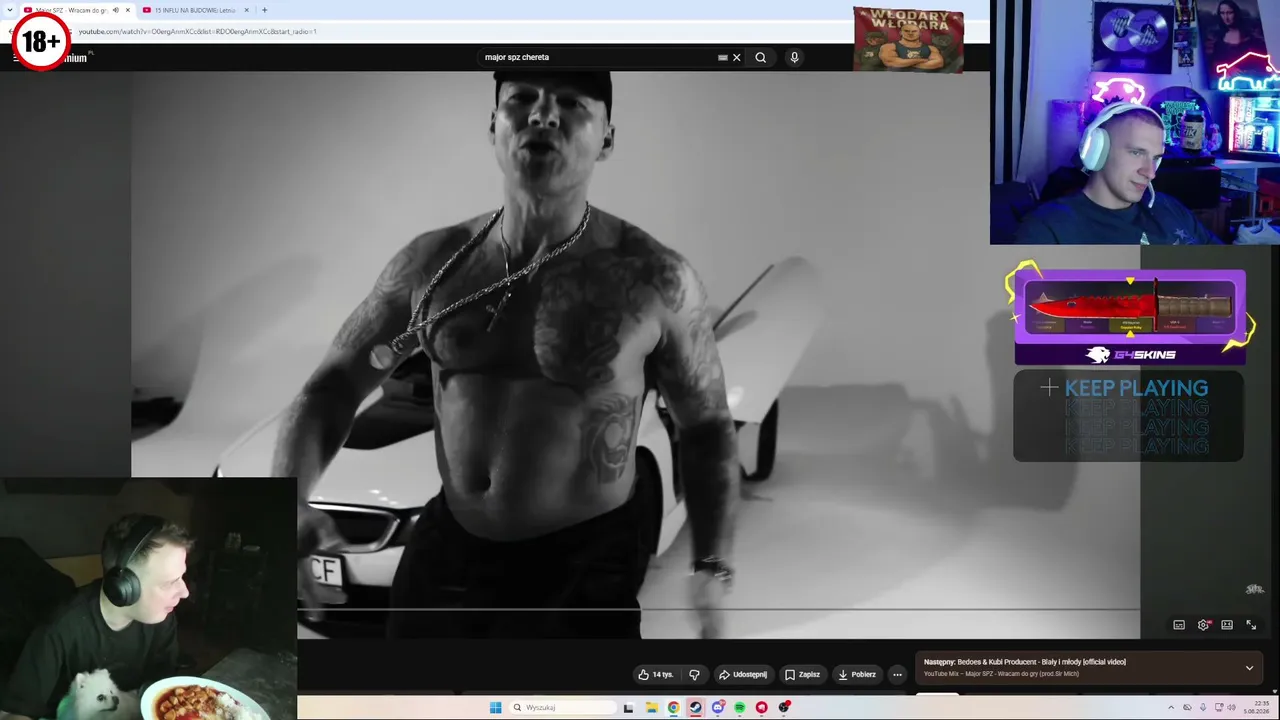Seek the video using the progress bar
This screenshot has width=1280, height=720.
click(x=718, y=608)
